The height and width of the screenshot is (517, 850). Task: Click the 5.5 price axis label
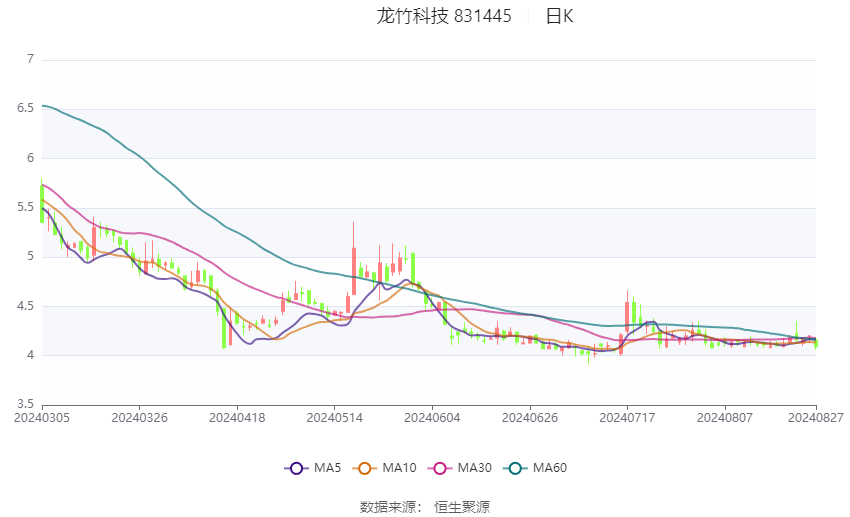click(x=25, y=207)
